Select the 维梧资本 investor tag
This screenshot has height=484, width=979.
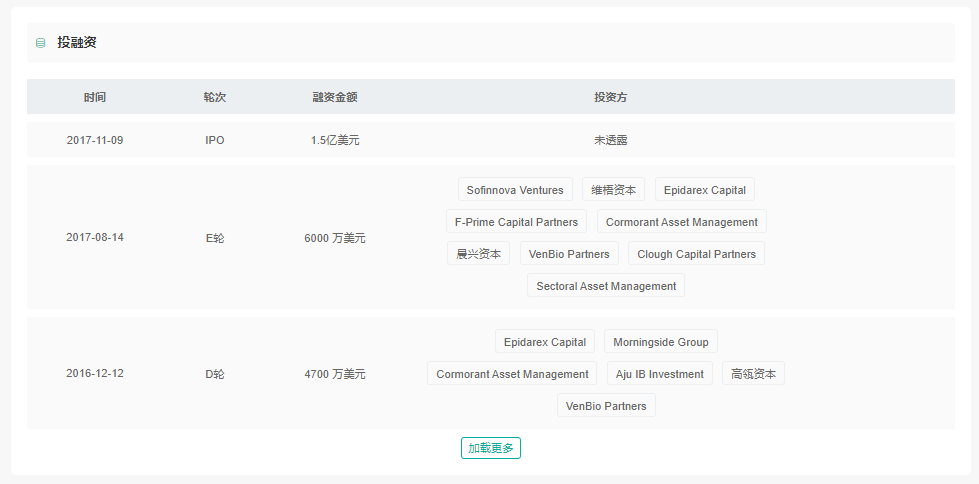(613, 190)
